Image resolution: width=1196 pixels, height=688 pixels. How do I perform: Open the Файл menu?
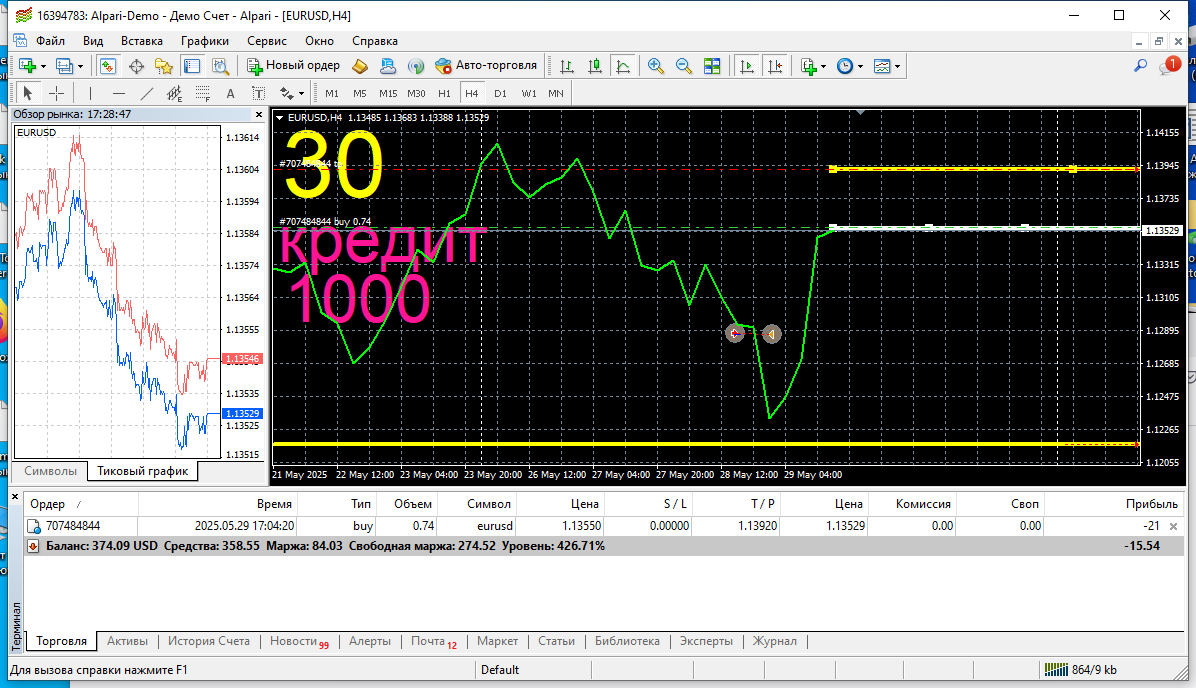[50, 41]
